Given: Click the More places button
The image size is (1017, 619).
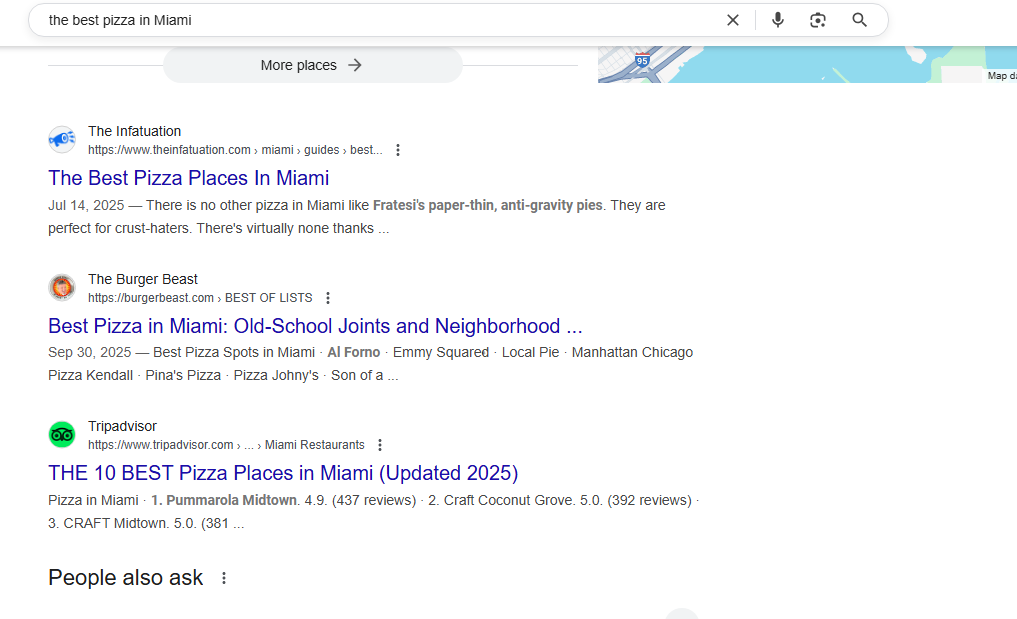Looking at the screenshot, I should tap(312, 65).
